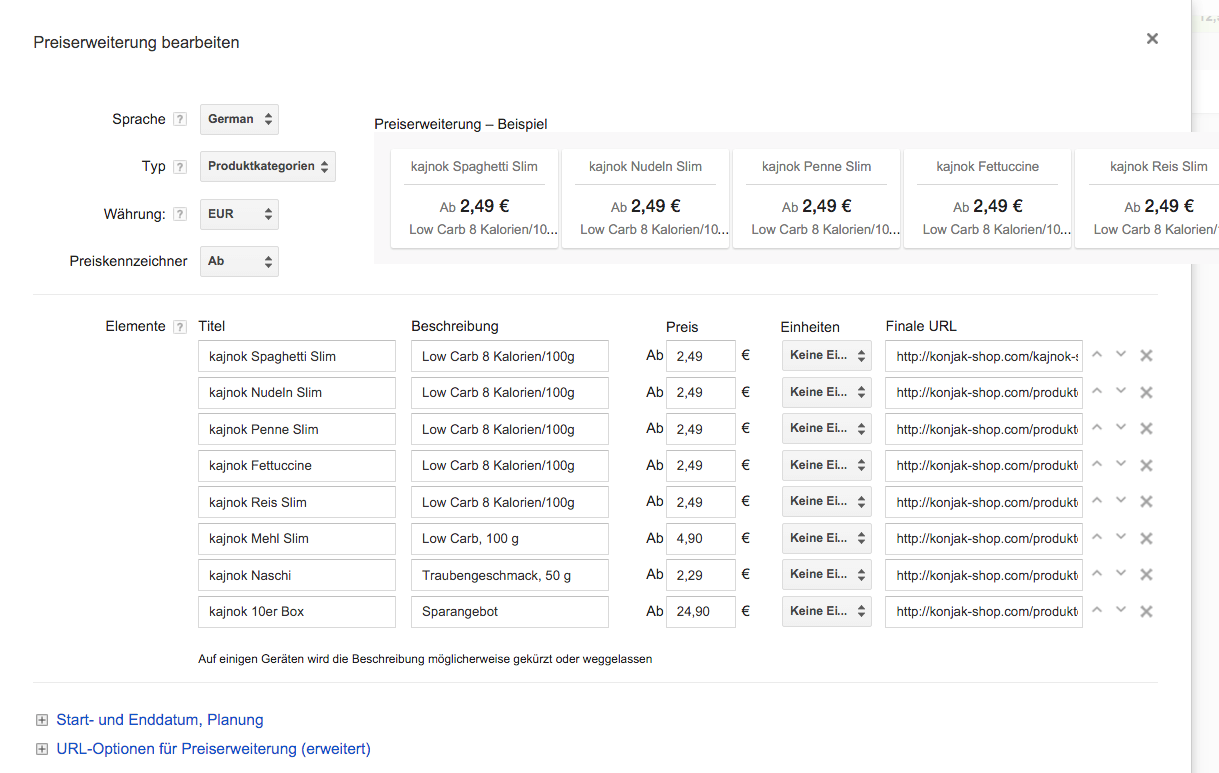This screenshot has height=773, width=1219.
Task: Edit Finale URL for kajnok Spaghetti Slim
Action: point(984,356)
